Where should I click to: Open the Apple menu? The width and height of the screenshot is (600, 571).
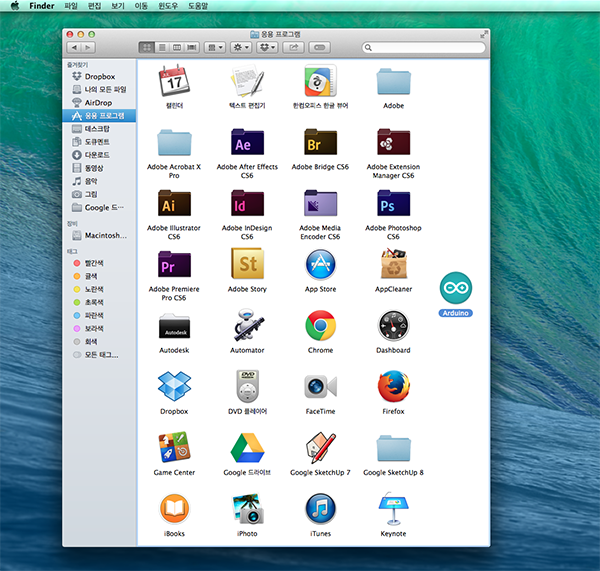click(15, 6)
